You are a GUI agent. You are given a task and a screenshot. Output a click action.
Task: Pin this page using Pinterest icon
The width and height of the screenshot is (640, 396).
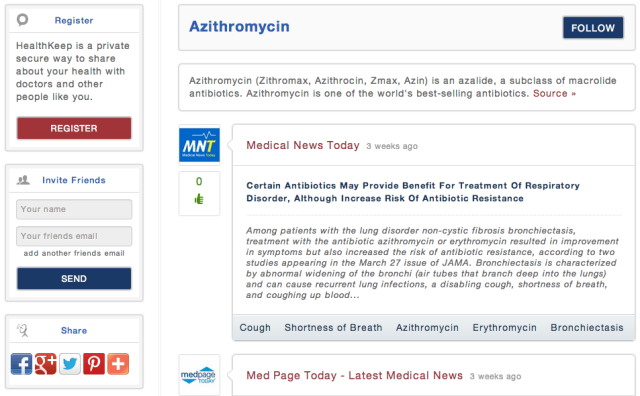pyautogui.click(x=94, y=364)
